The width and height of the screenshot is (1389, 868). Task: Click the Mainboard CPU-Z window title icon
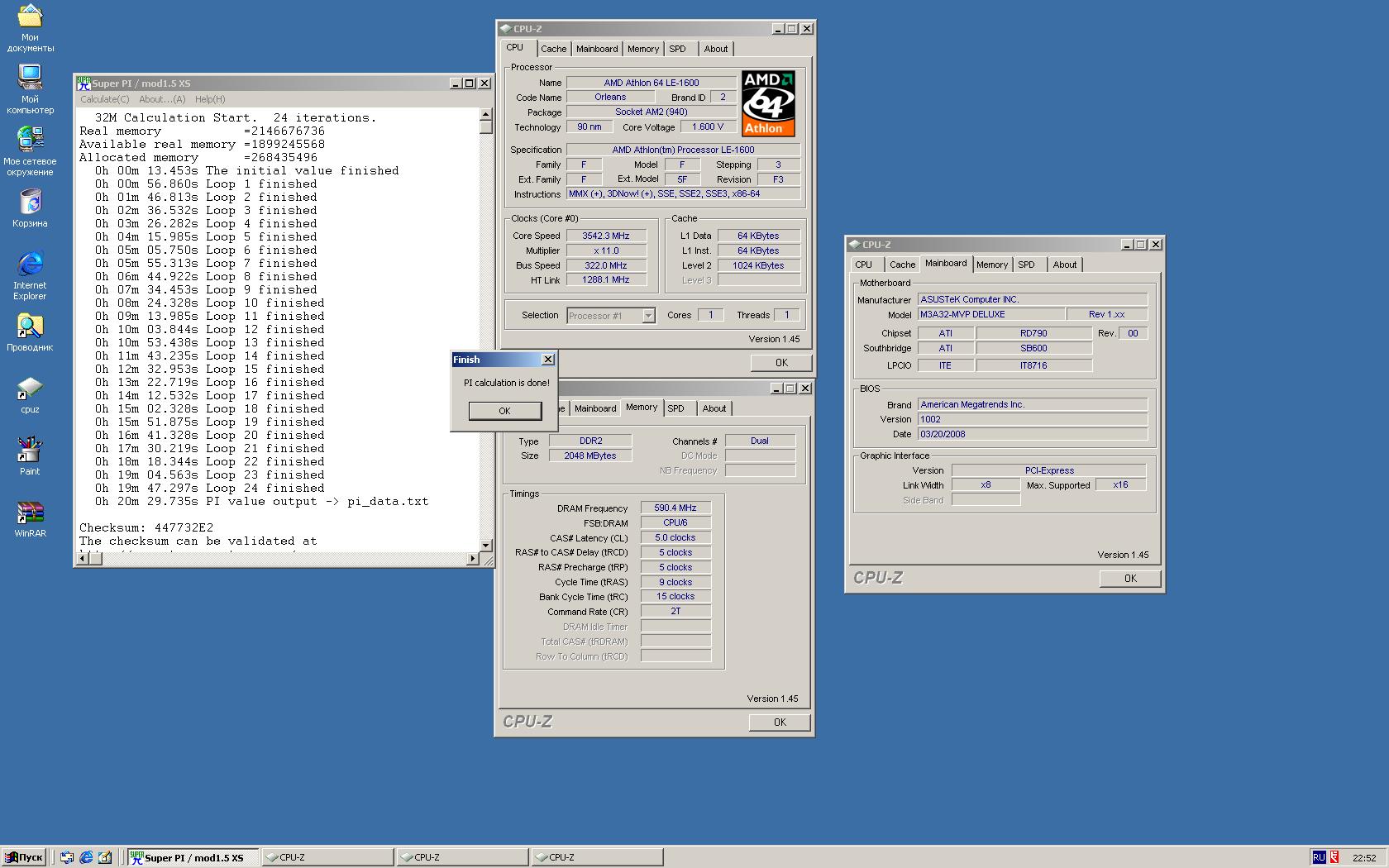pyautogui.click(x=854, y=244)
